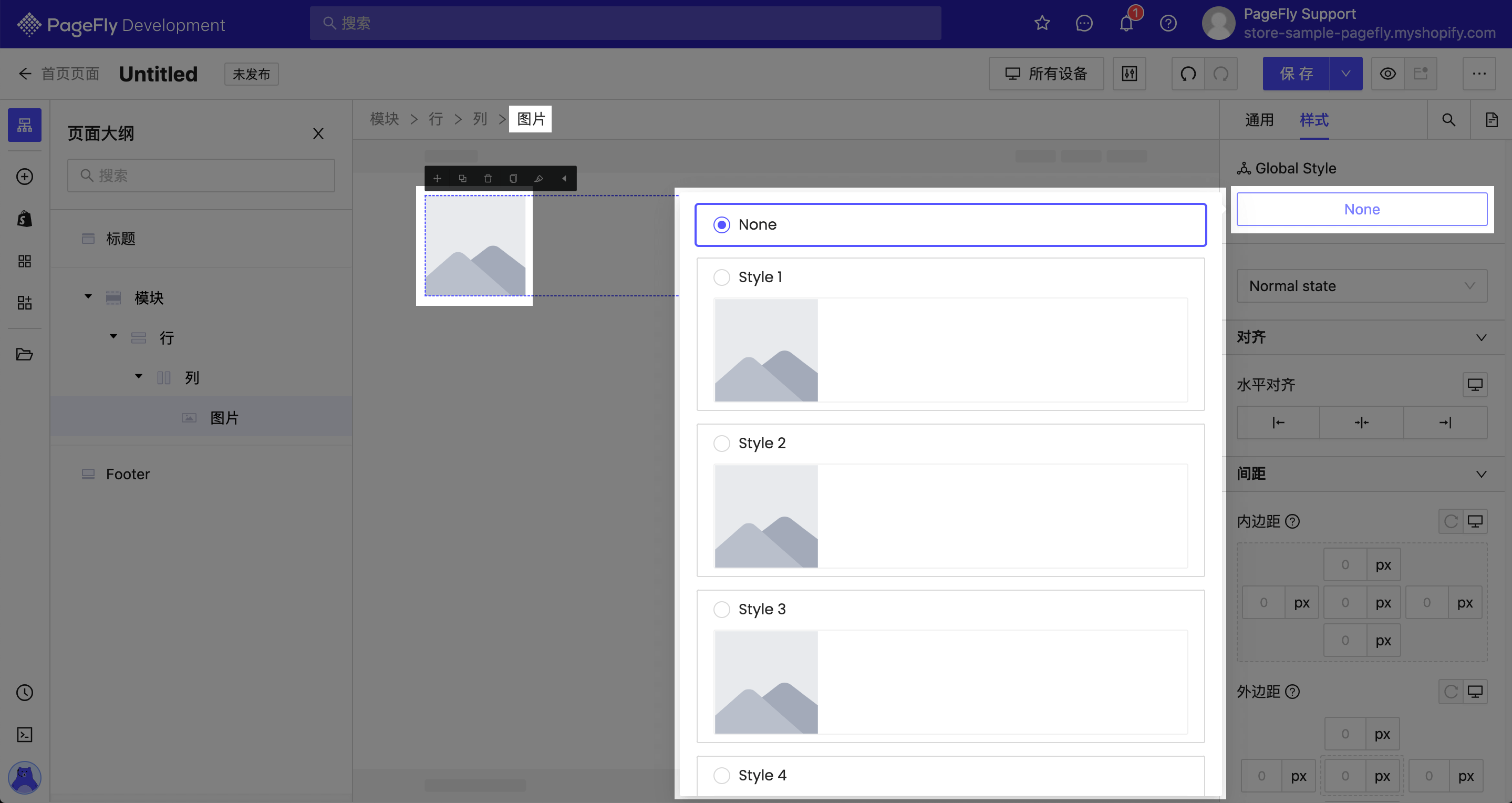Open the None global style selector
This screenshot has height=803, width=1512.
coord(1362,210)
